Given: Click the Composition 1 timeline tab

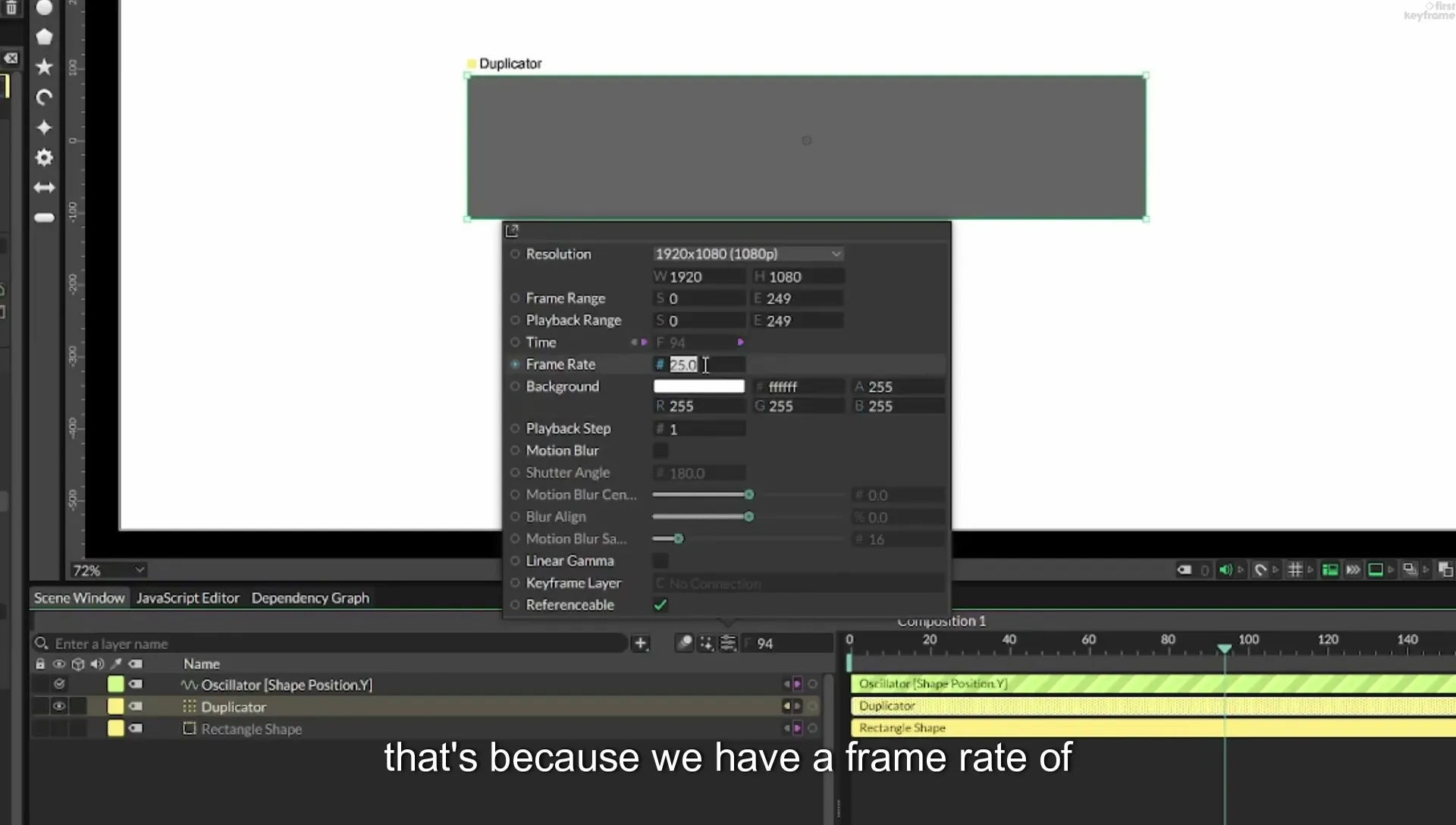Looking at the screenshot, I should tap(941, 622).
